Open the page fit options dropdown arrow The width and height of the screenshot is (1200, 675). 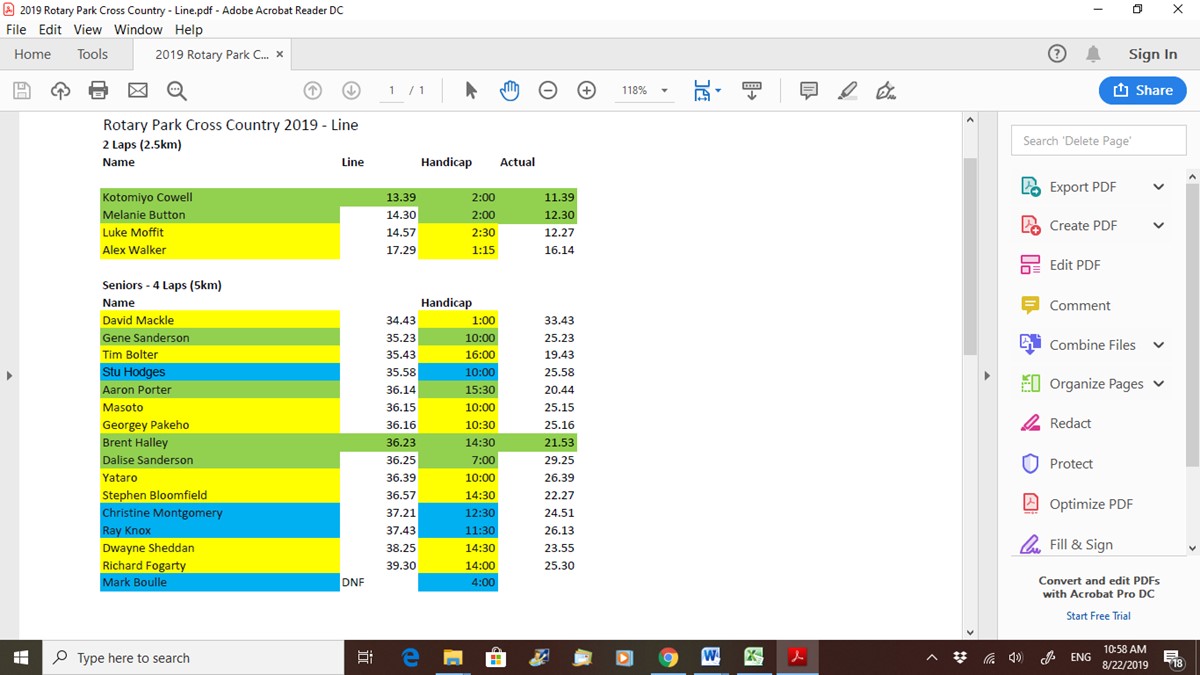coord(718,92)
